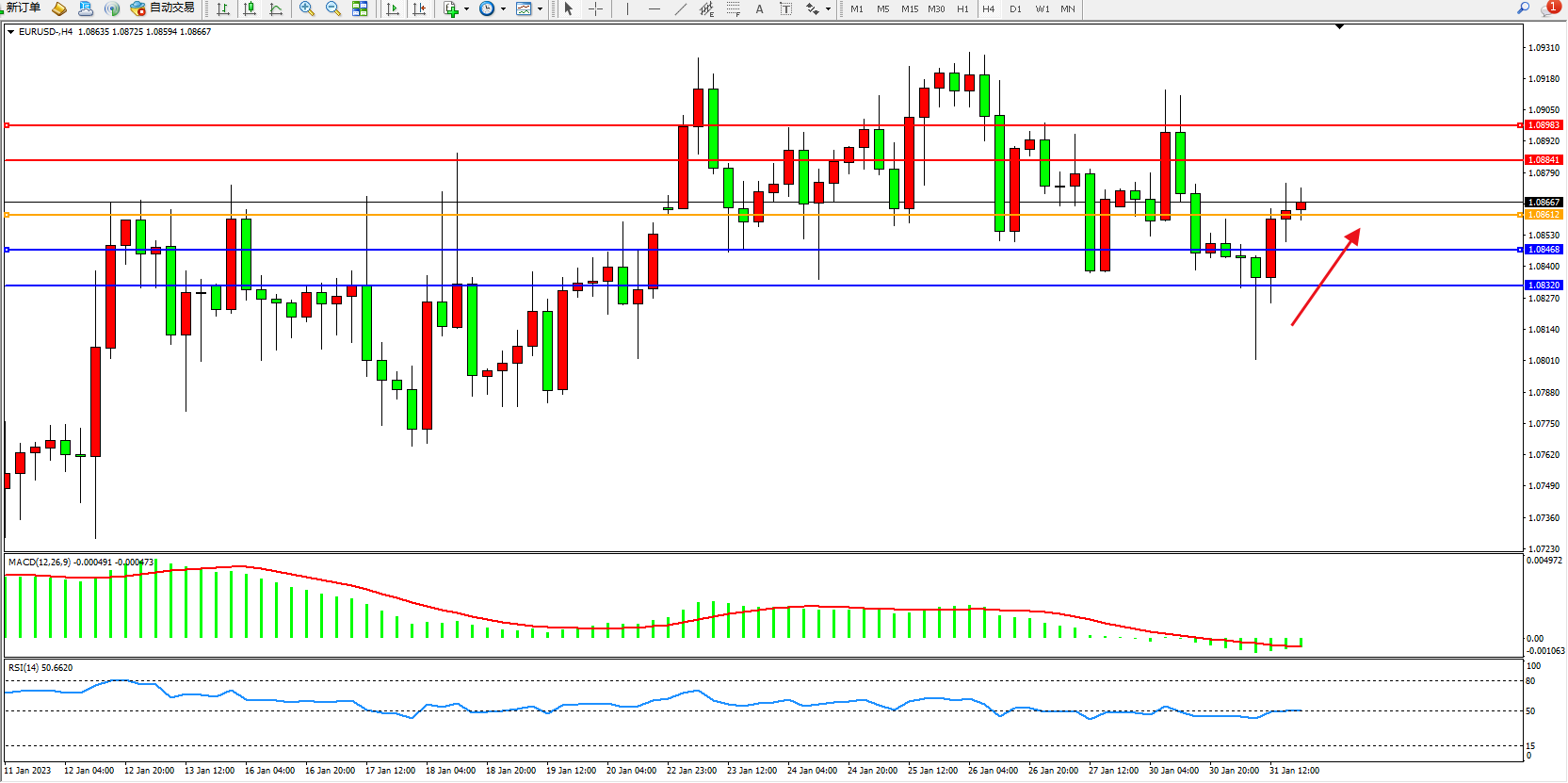
Task: Select the Crosshair cursor tool
Action: pos(596,8)
